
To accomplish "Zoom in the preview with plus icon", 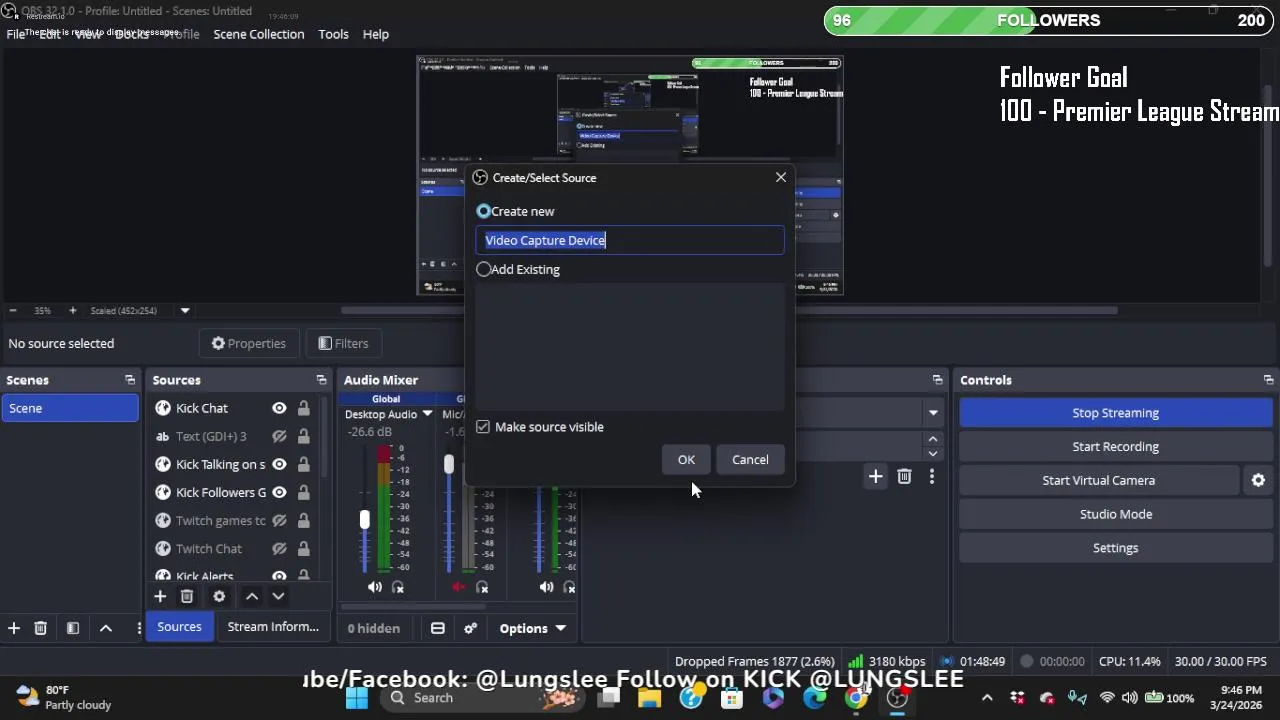I will click(72, 311).
